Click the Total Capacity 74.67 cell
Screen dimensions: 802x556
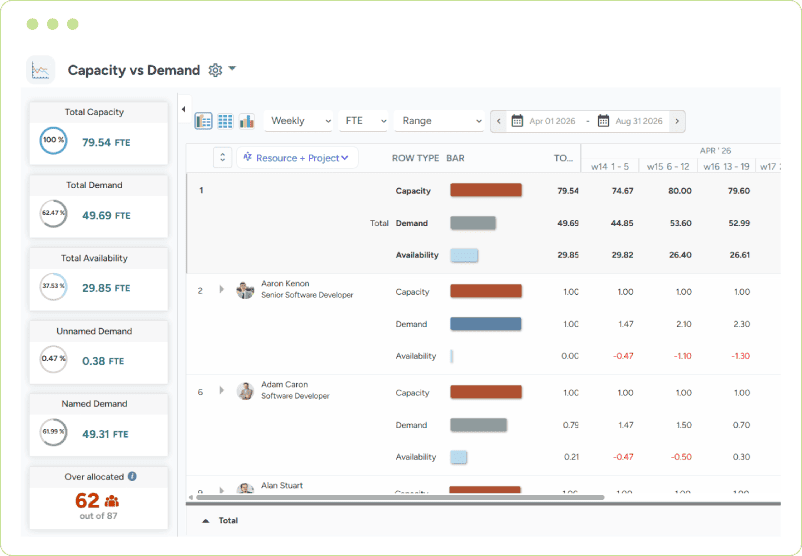622,191
